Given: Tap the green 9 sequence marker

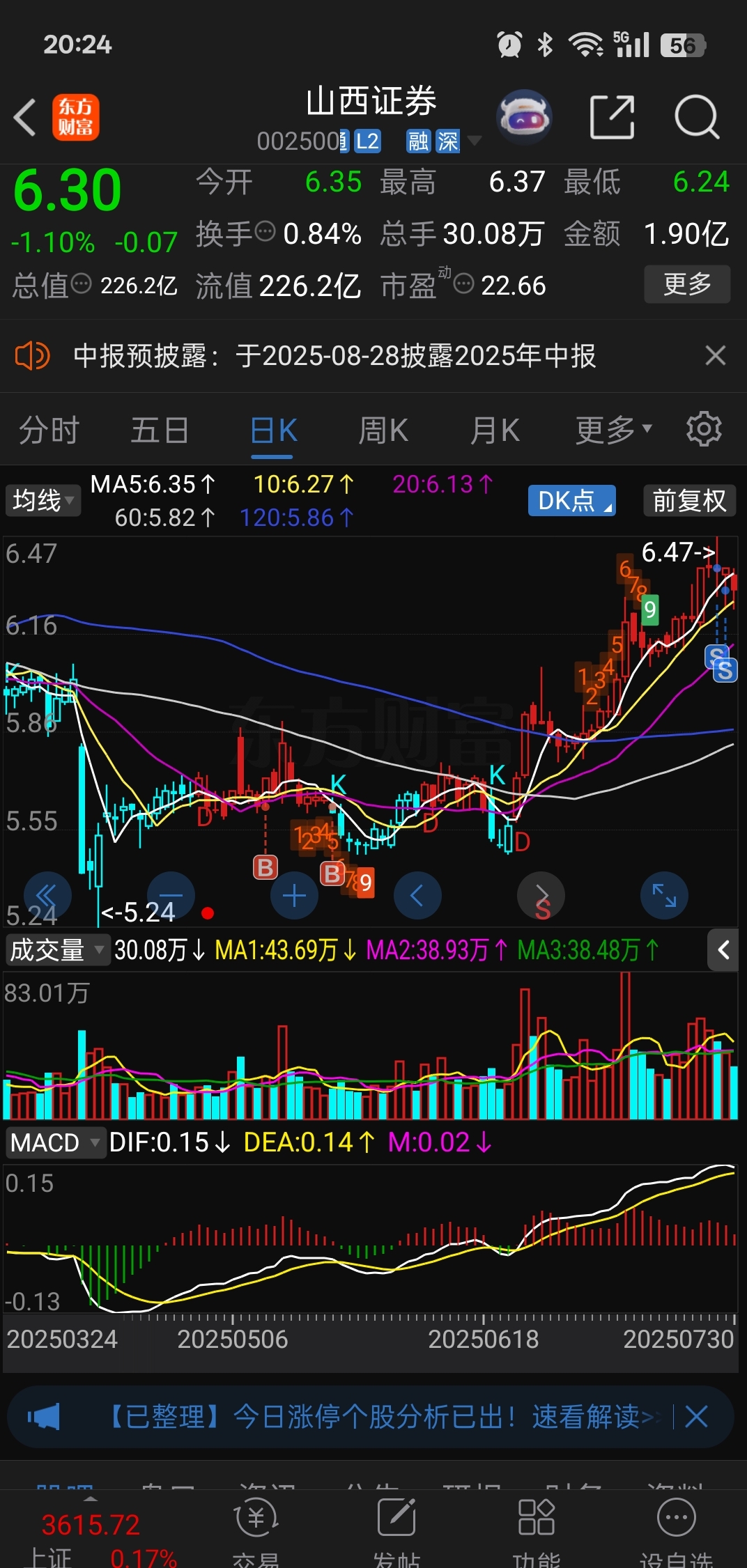Looking at the screenshot, I should [649, 610].
